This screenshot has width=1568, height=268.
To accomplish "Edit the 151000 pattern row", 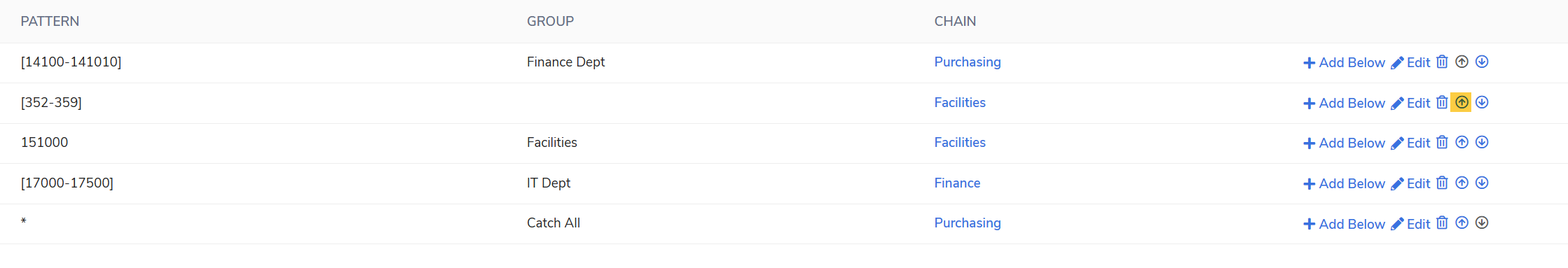I will pos(1410,143).
